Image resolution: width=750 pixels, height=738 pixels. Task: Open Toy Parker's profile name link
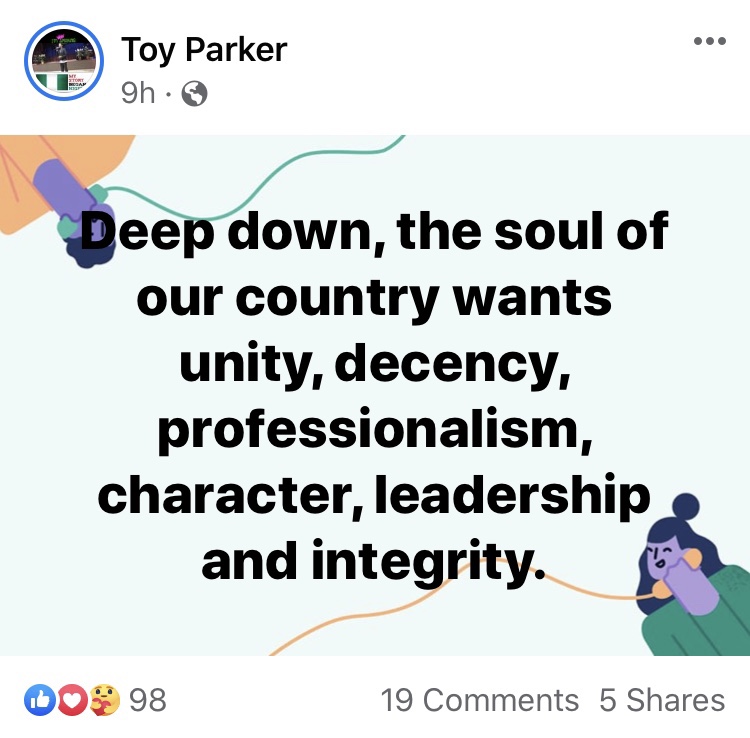(x=204, y=50)
